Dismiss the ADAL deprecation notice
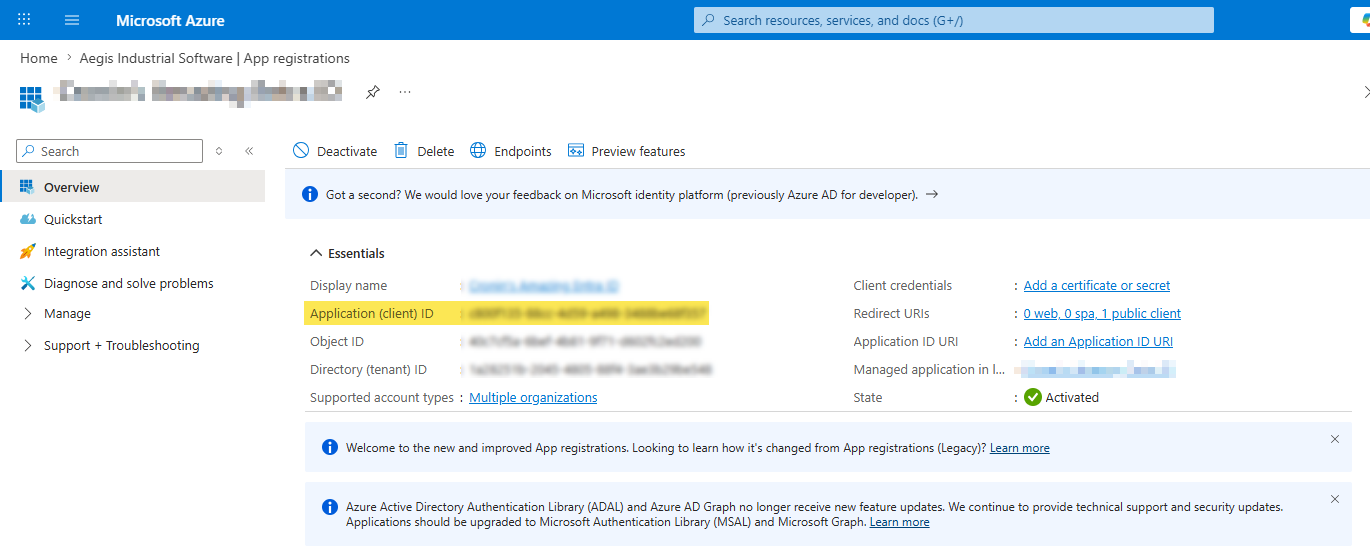1370x554 pixels. [1335, 499]
